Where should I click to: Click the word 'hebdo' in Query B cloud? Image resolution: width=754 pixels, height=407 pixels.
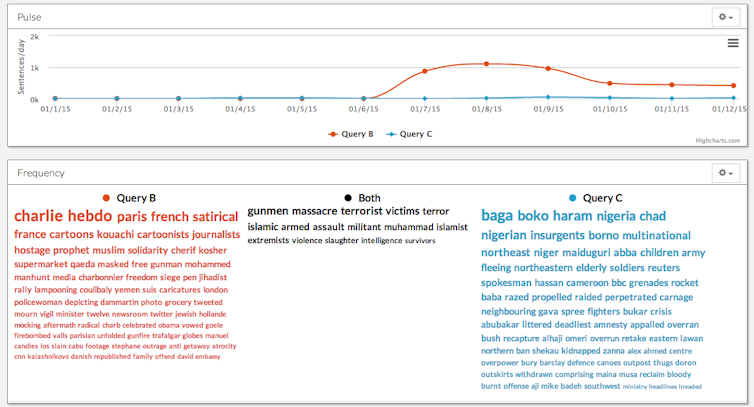[90, 216]
